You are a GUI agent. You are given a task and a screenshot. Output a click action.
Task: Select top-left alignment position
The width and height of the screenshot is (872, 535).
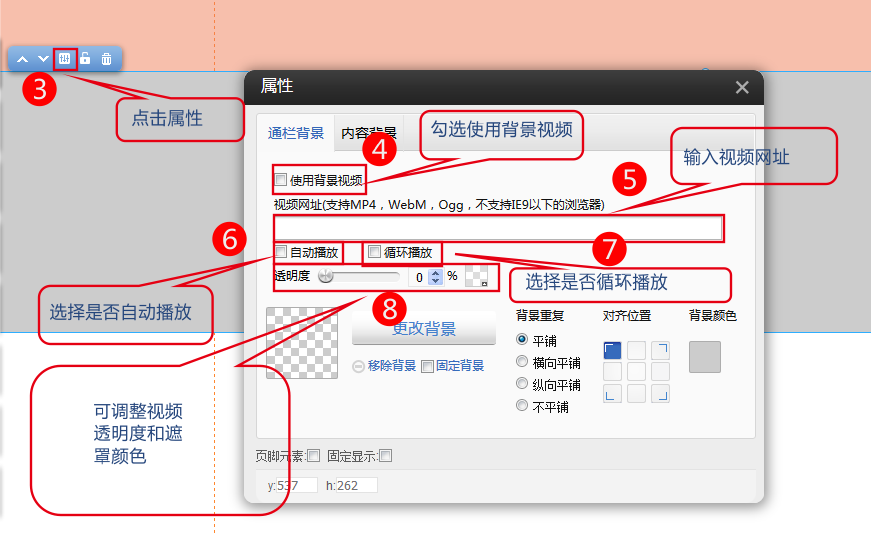point(613,350)
